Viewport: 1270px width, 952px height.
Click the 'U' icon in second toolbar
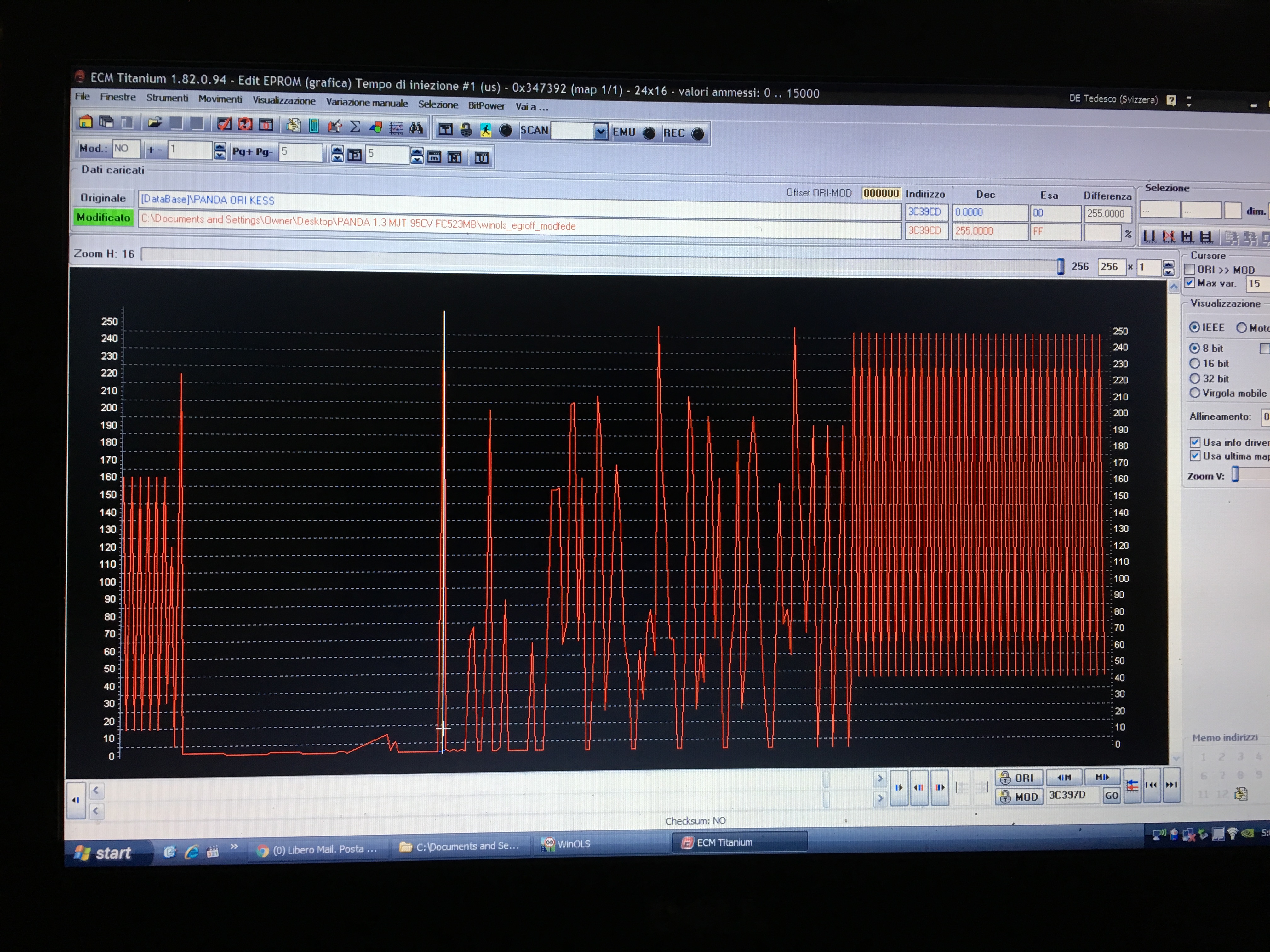pos(481,157)
